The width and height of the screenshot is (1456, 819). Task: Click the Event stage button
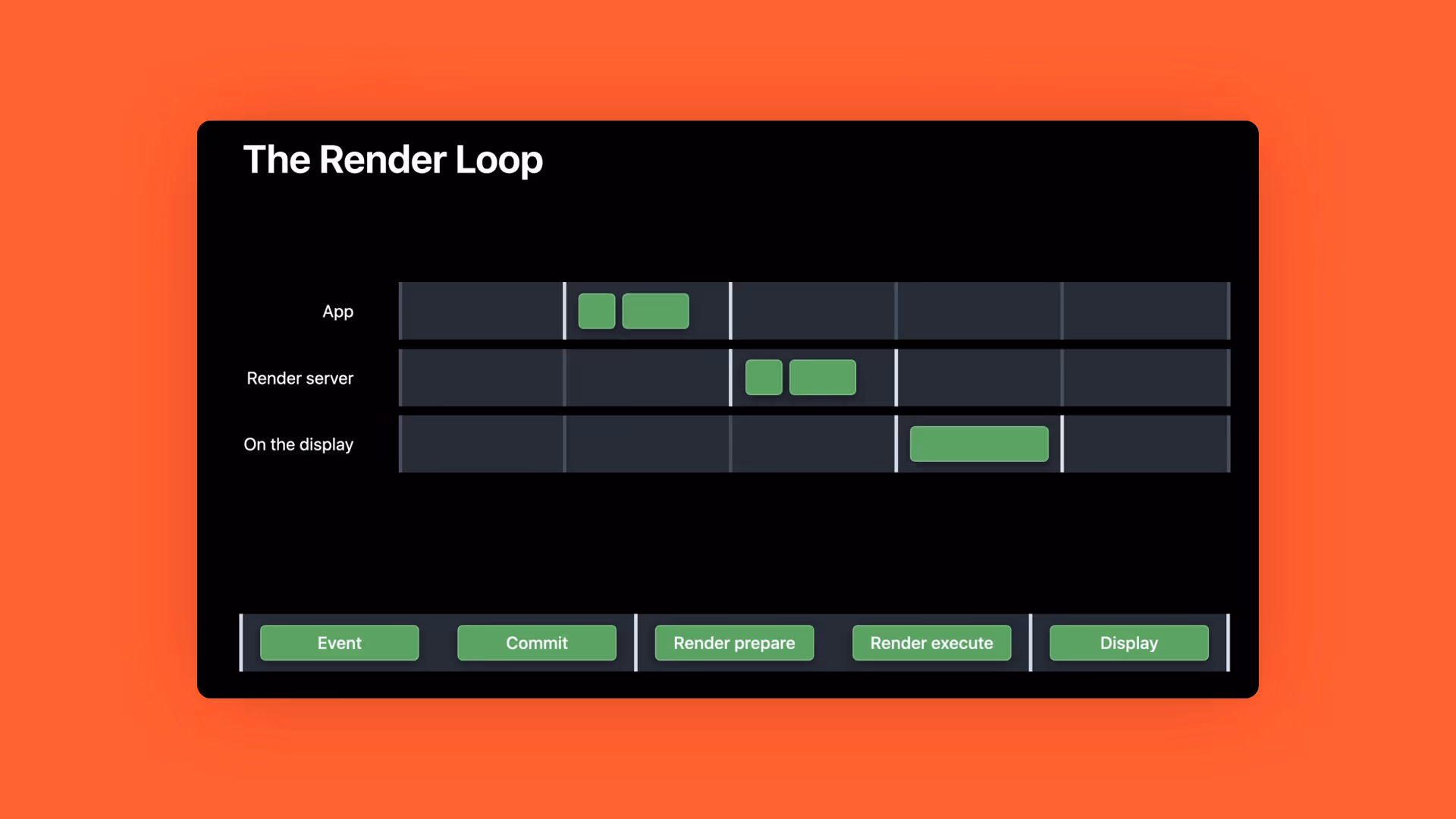tap(339, 643)
